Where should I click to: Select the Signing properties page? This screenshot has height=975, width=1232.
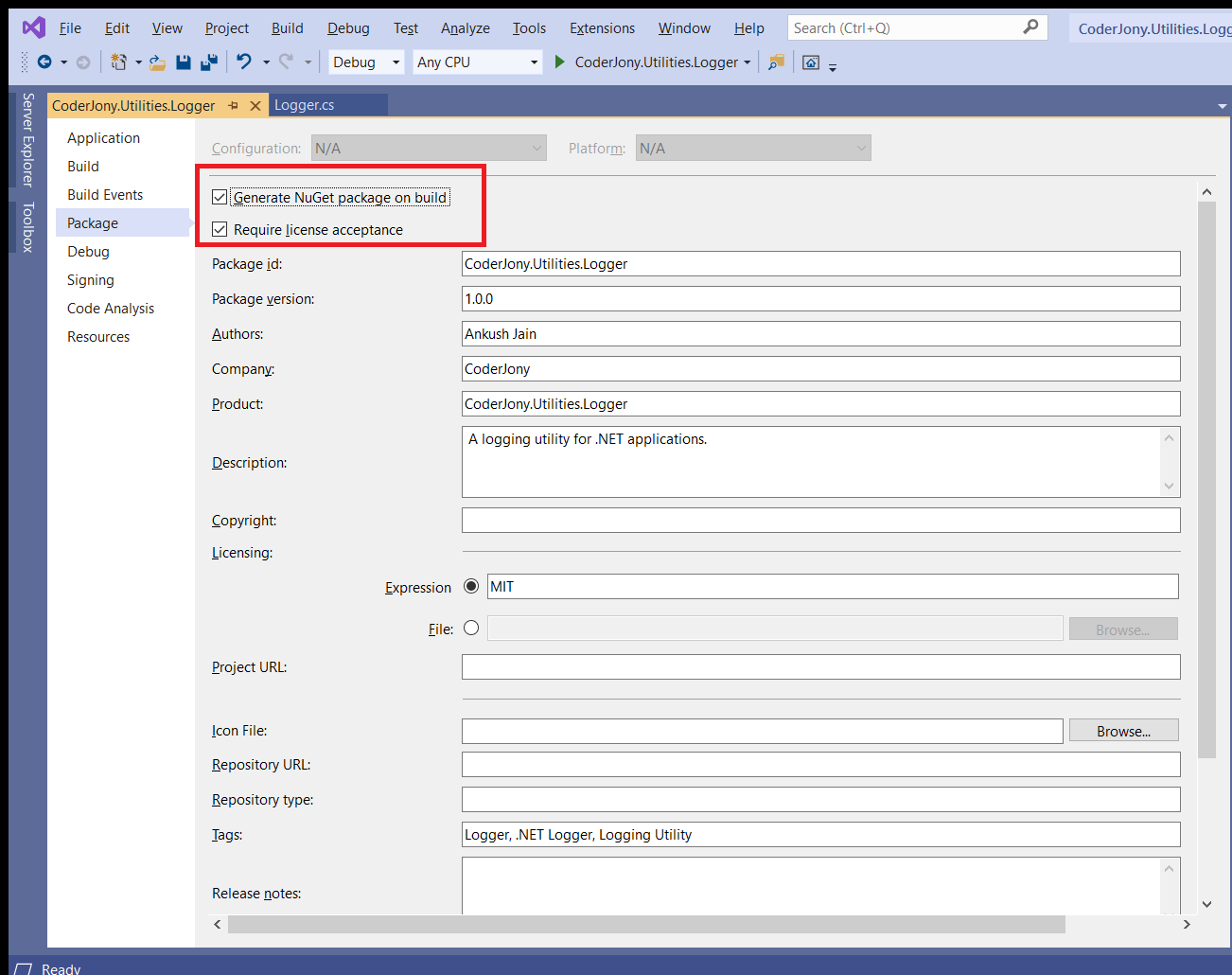click(x=90, y=279)
